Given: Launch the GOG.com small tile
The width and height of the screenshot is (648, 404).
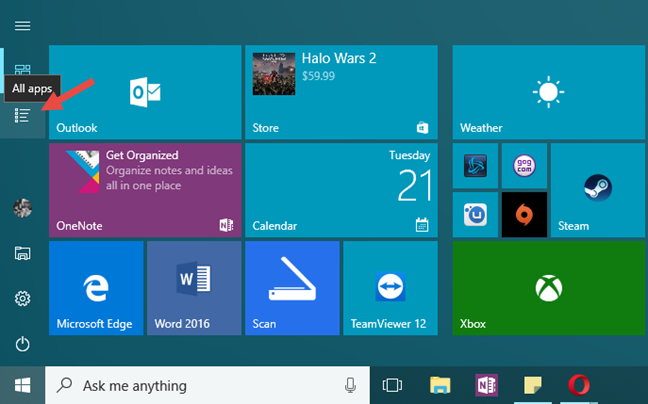Looking at the screenshot, I should [x=524, y=166].
